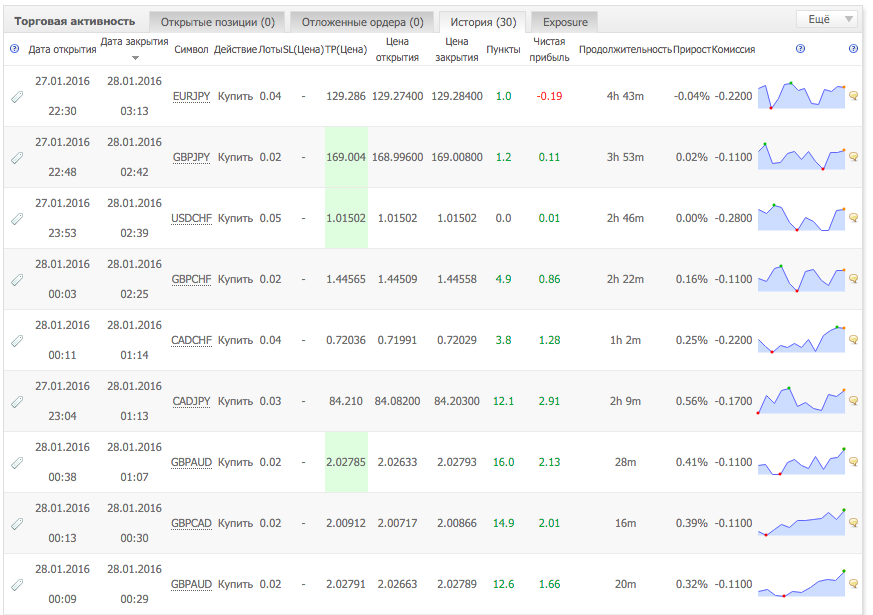This screenshot has height=615, width=873.
Task: Open the EURJPY symbol link
Action: coord(192,96)
